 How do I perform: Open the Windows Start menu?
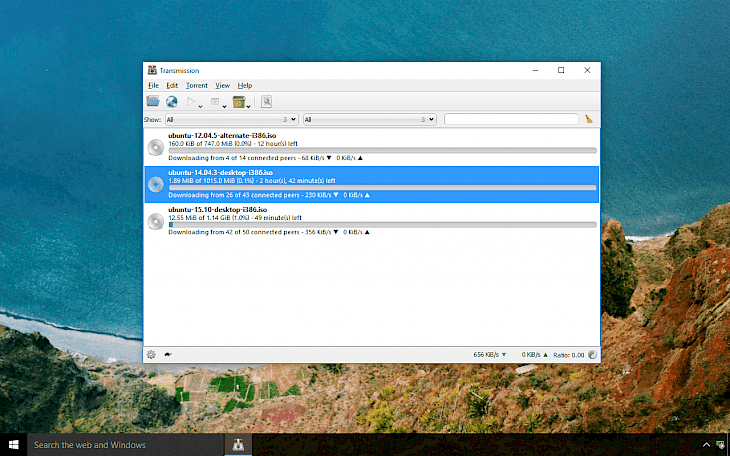tap(14, 445)
